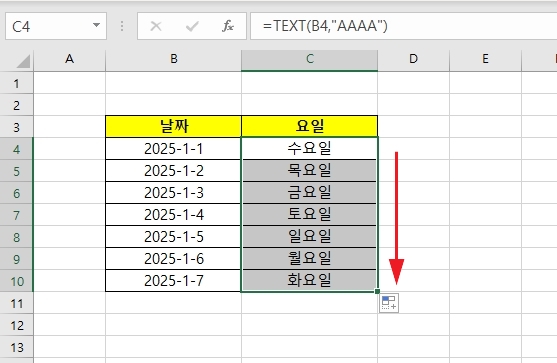Viewport: 557px width, 363px height.
Task: Select row 7 header
Action: tap(17, 215)
